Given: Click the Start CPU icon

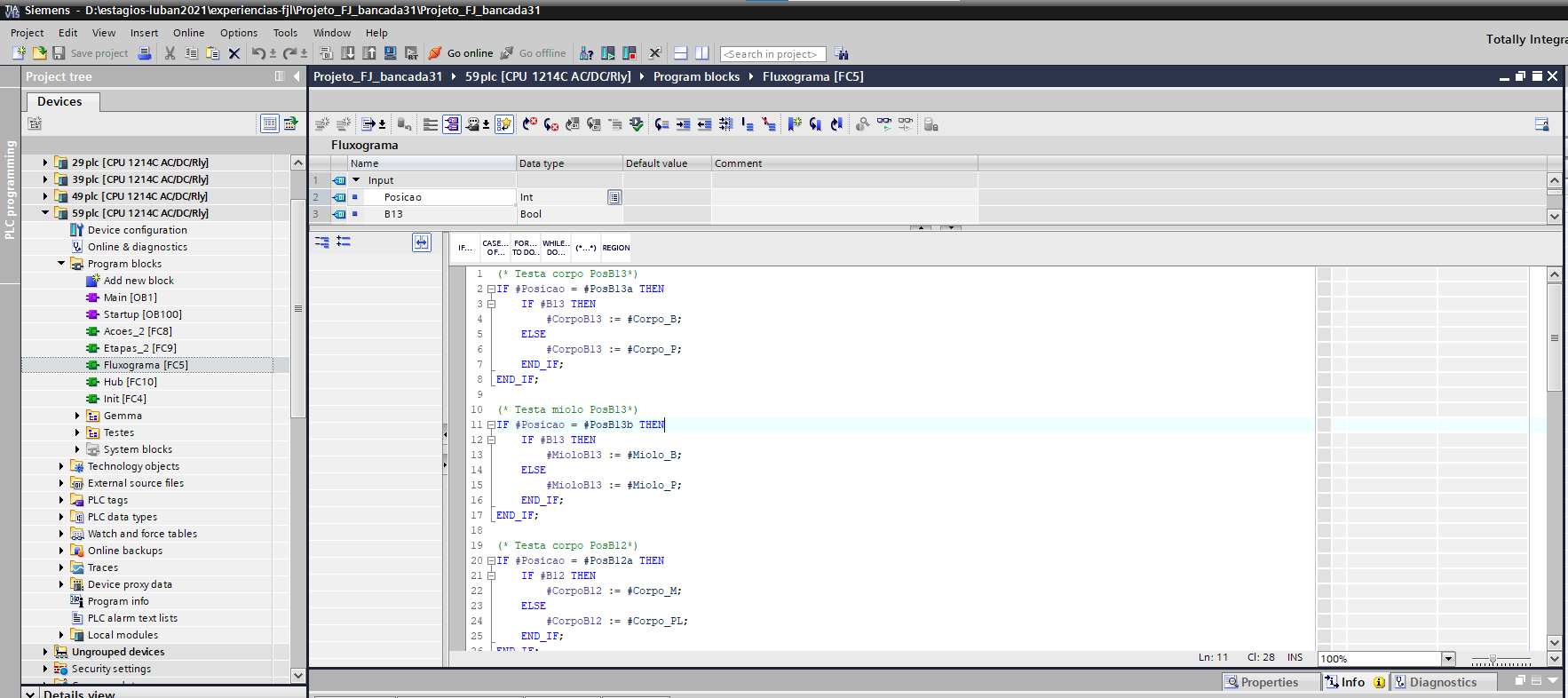Looking at the screenshot, I should [608, 53].
